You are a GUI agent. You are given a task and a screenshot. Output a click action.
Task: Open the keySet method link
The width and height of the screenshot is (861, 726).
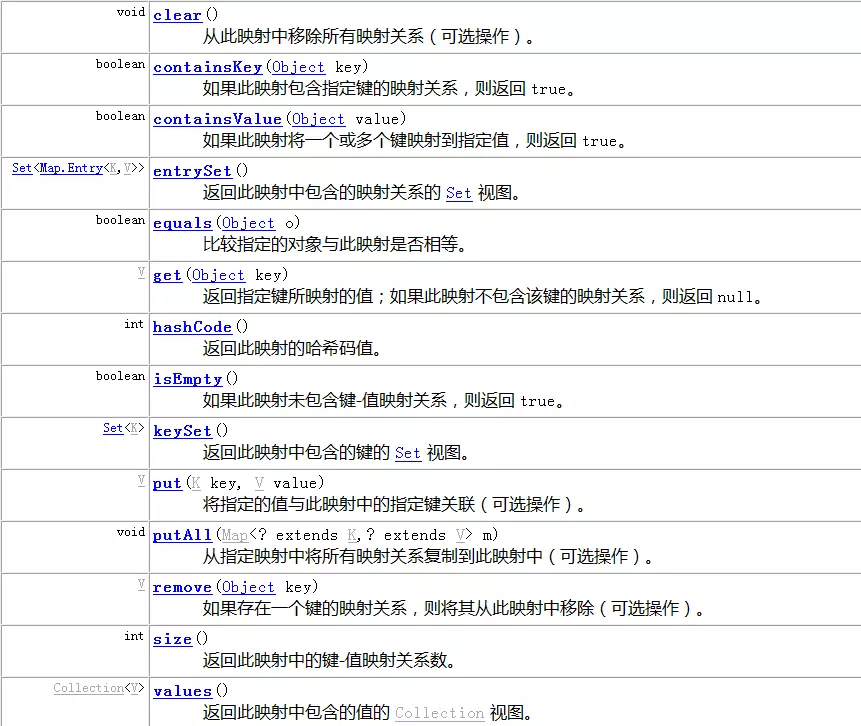pyautogui.click(x=182, y=431)
